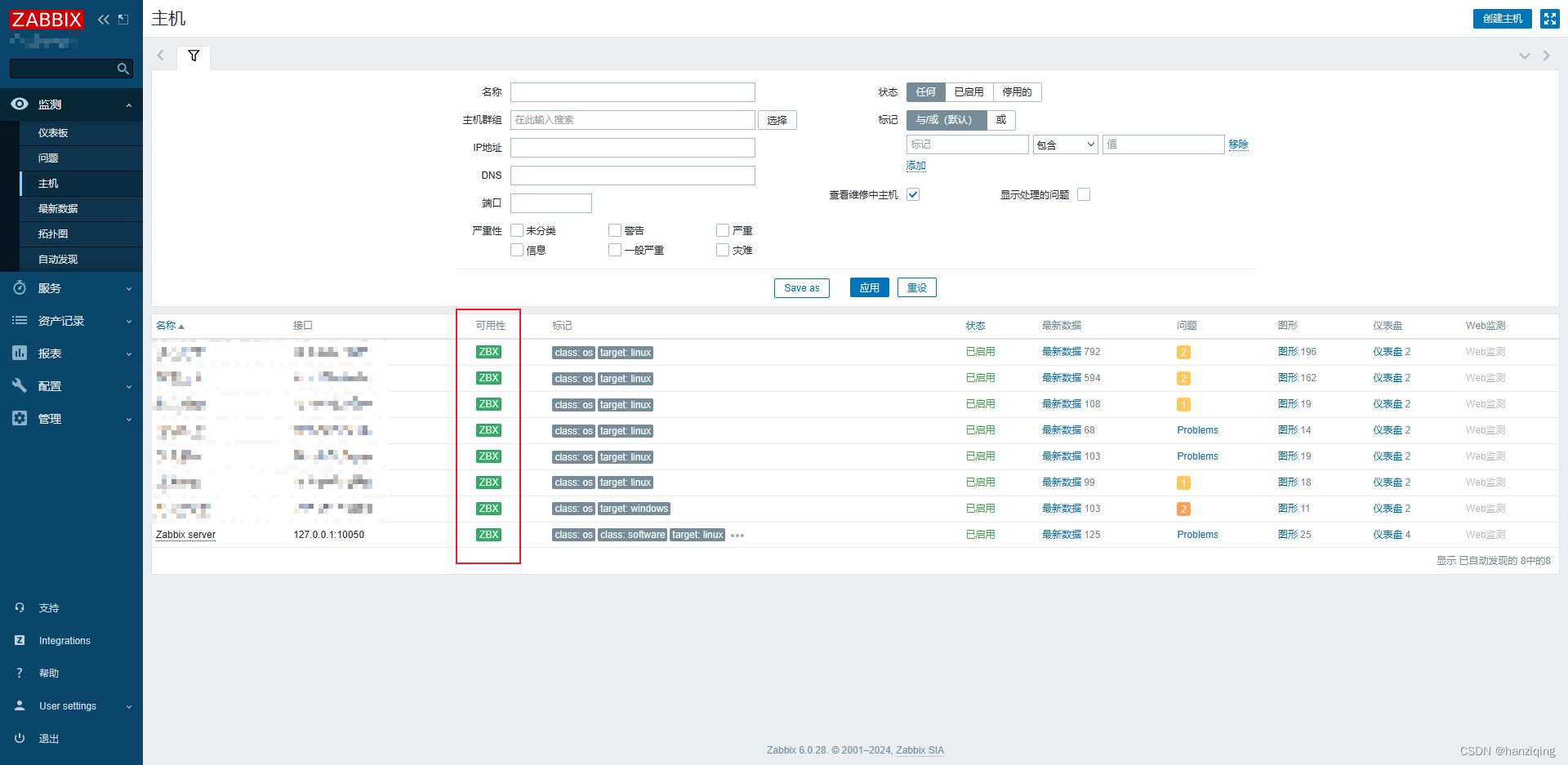Open 问题 in sidebar
Image resolution: width=1568 pixels, height=765 pixels.
82,158
